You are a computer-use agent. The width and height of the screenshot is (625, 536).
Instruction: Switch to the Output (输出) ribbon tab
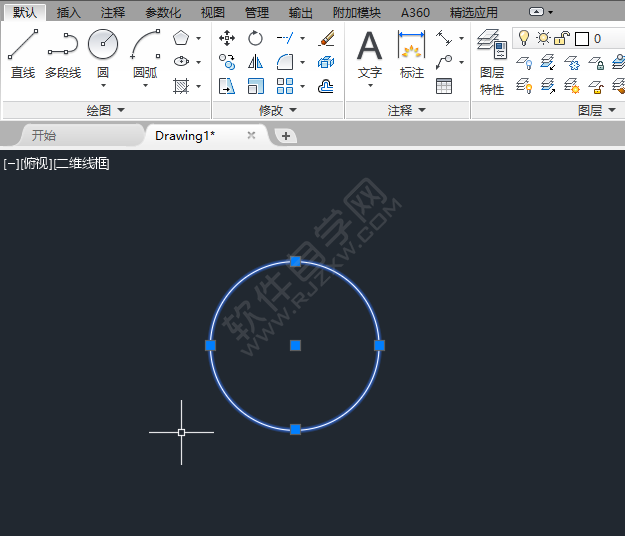click(301, 12)
